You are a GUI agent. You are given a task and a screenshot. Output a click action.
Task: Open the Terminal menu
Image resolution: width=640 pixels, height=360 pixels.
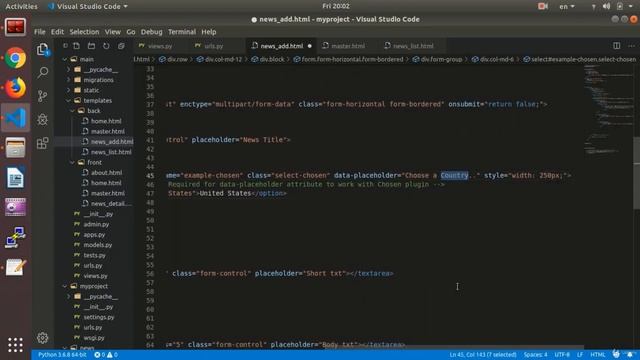182,32
